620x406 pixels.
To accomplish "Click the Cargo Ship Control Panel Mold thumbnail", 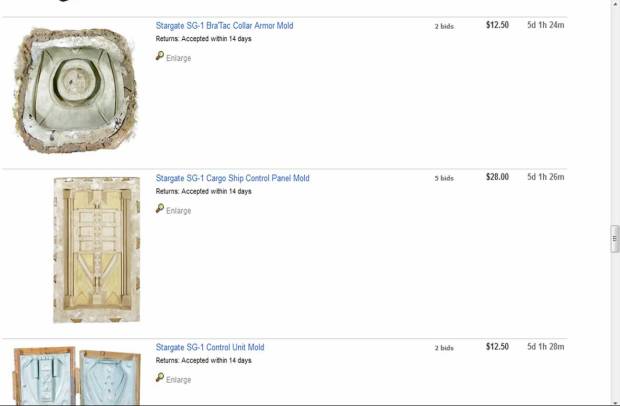I will click(x=82, y=249).
